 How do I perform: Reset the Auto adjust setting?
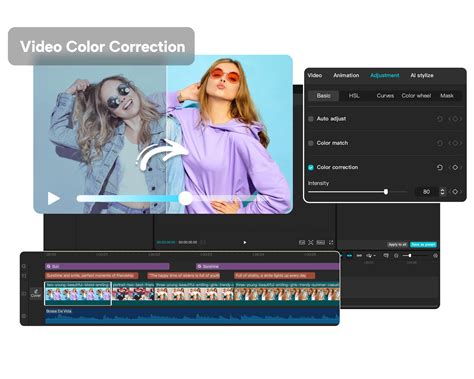pyautogui.click(x=440, y=119)
